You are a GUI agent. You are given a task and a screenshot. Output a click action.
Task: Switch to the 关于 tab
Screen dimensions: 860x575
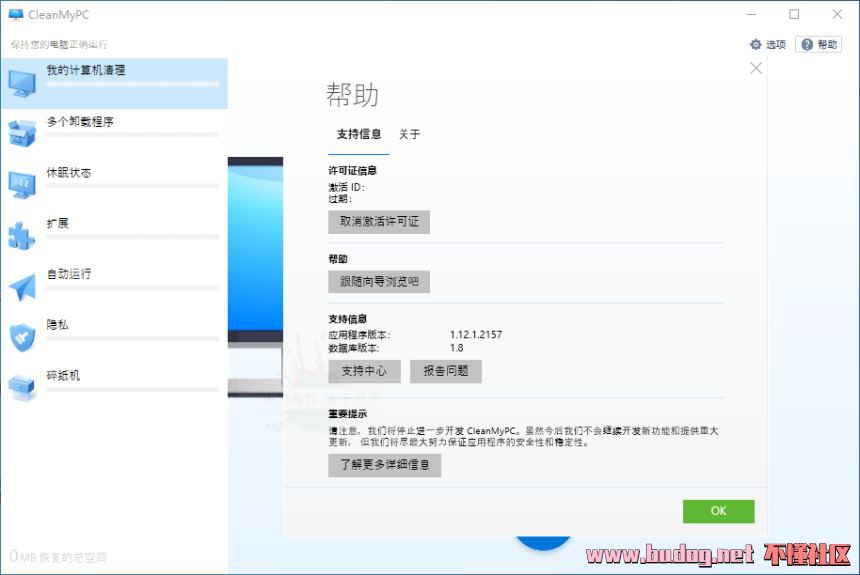(x=409, y=134)
